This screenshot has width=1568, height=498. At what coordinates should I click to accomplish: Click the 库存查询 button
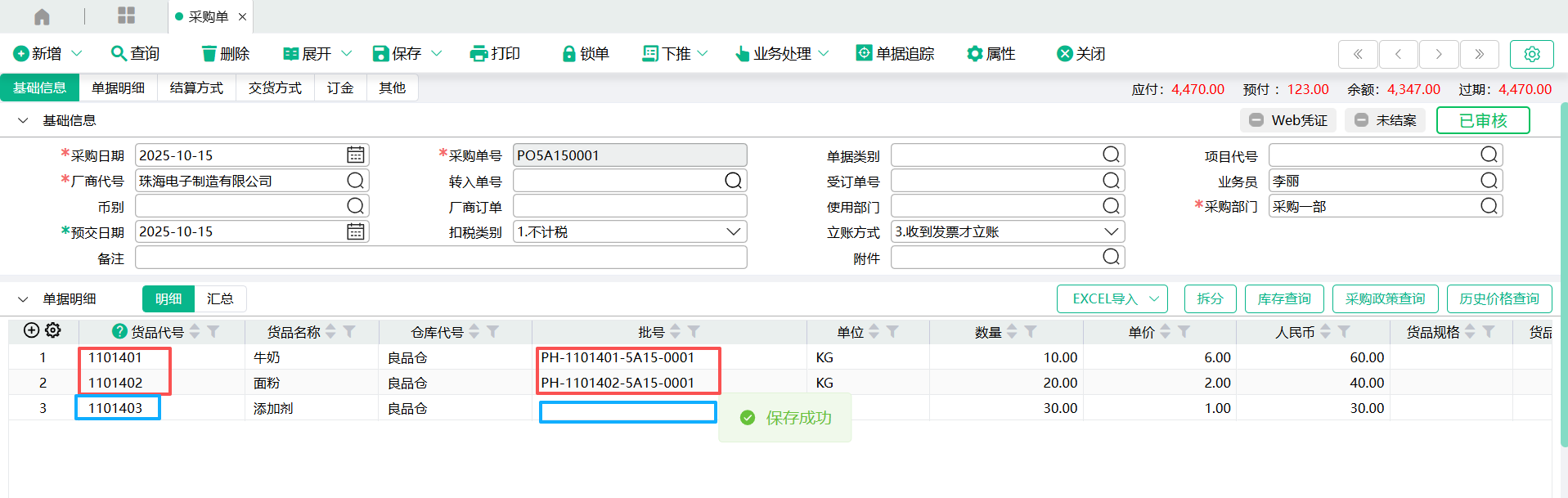pyautogui.click(x=1283, y=299)
